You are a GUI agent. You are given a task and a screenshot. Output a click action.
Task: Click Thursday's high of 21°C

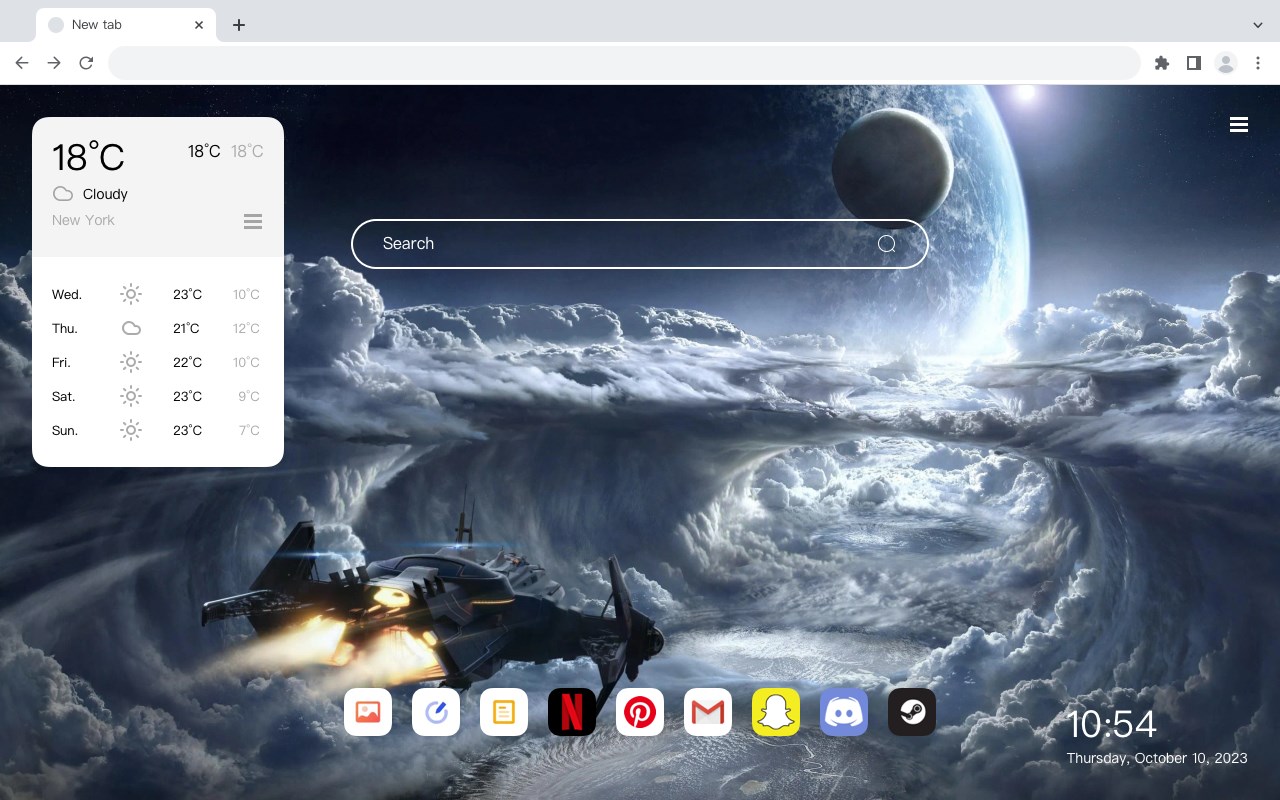coord(186,328)
